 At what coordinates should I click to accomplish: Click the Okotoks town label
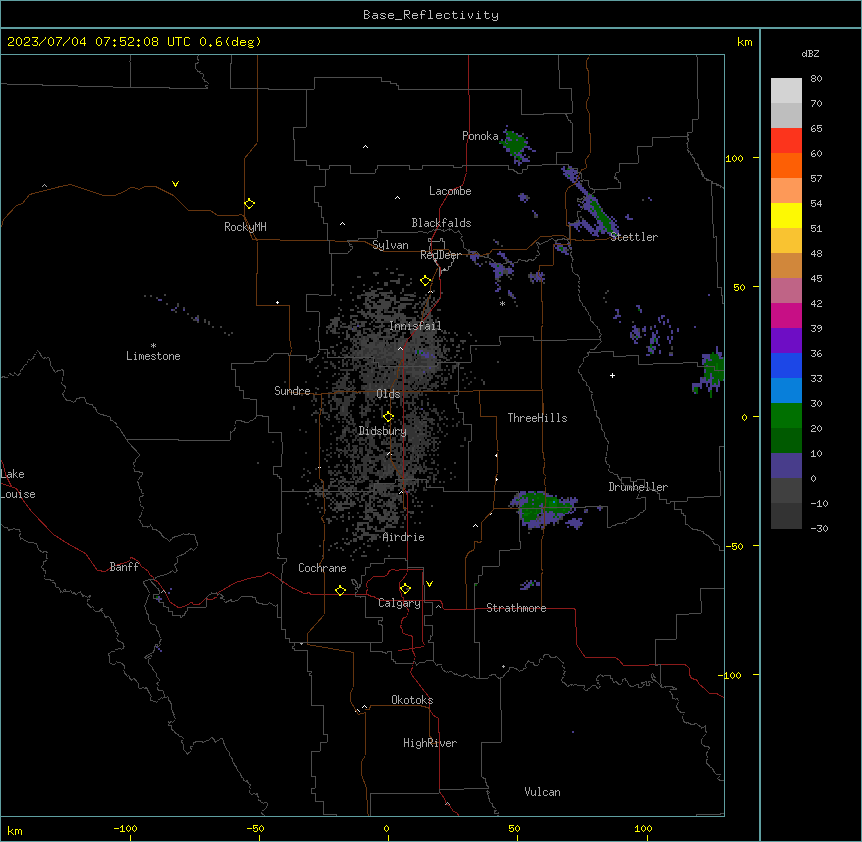[x=412, y=700]
